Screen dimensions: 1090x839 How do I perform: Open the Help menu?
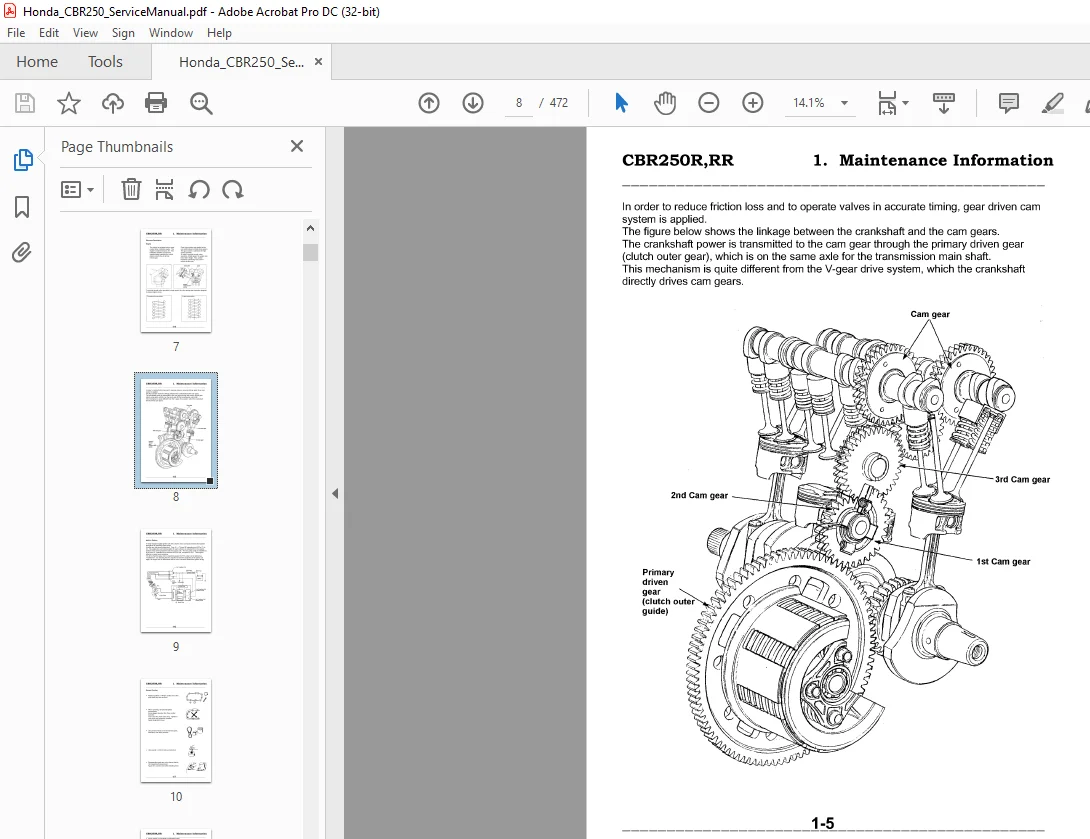point(219,33)
